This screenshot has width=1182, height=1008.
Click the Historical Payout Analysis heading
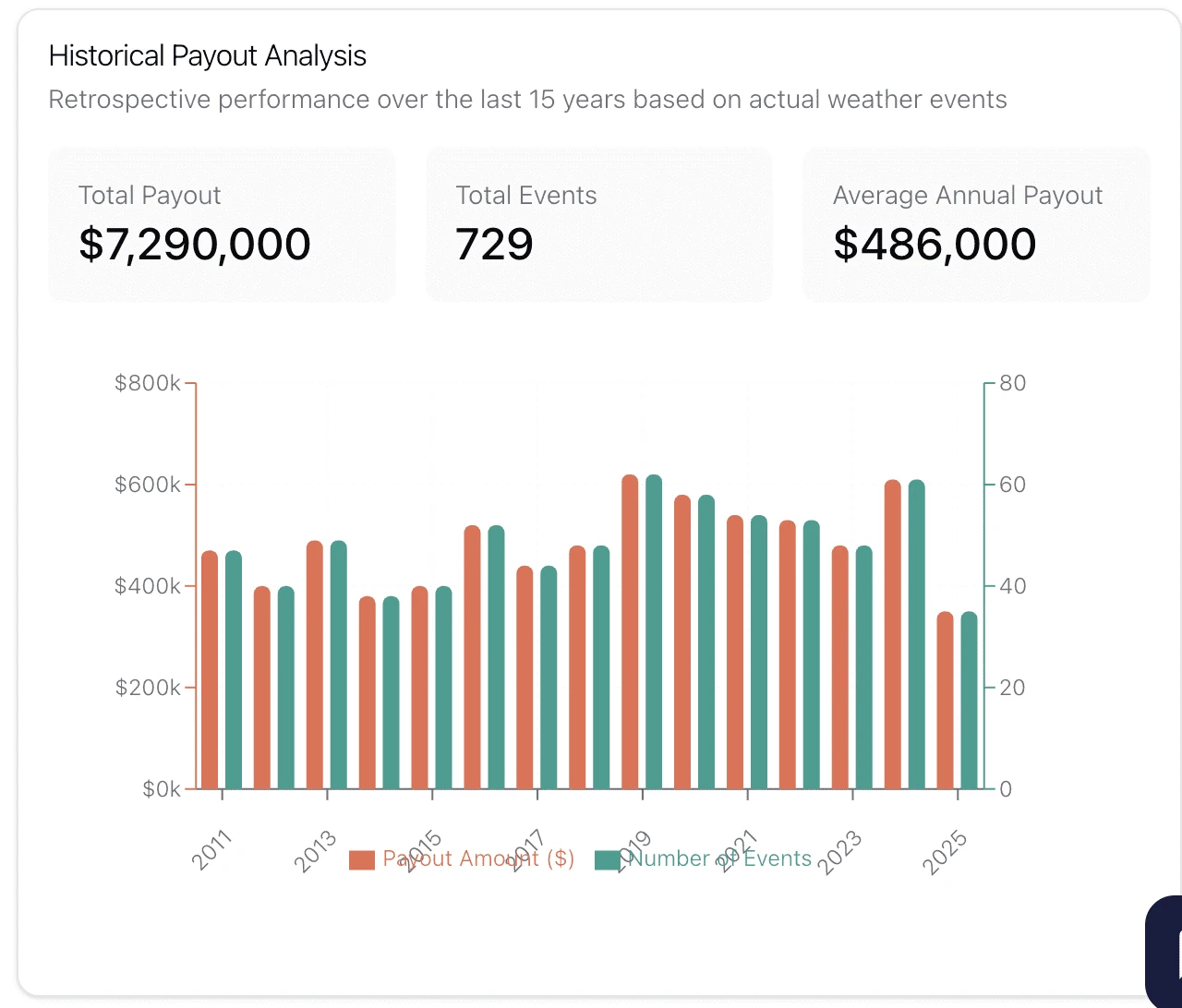(x=208, y=56)
